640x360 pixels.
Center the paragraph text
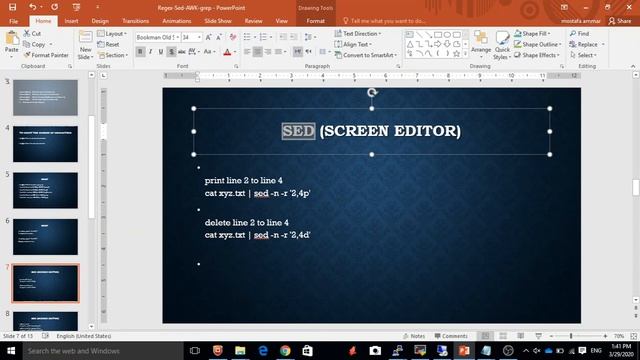click(x=258, y=52)
